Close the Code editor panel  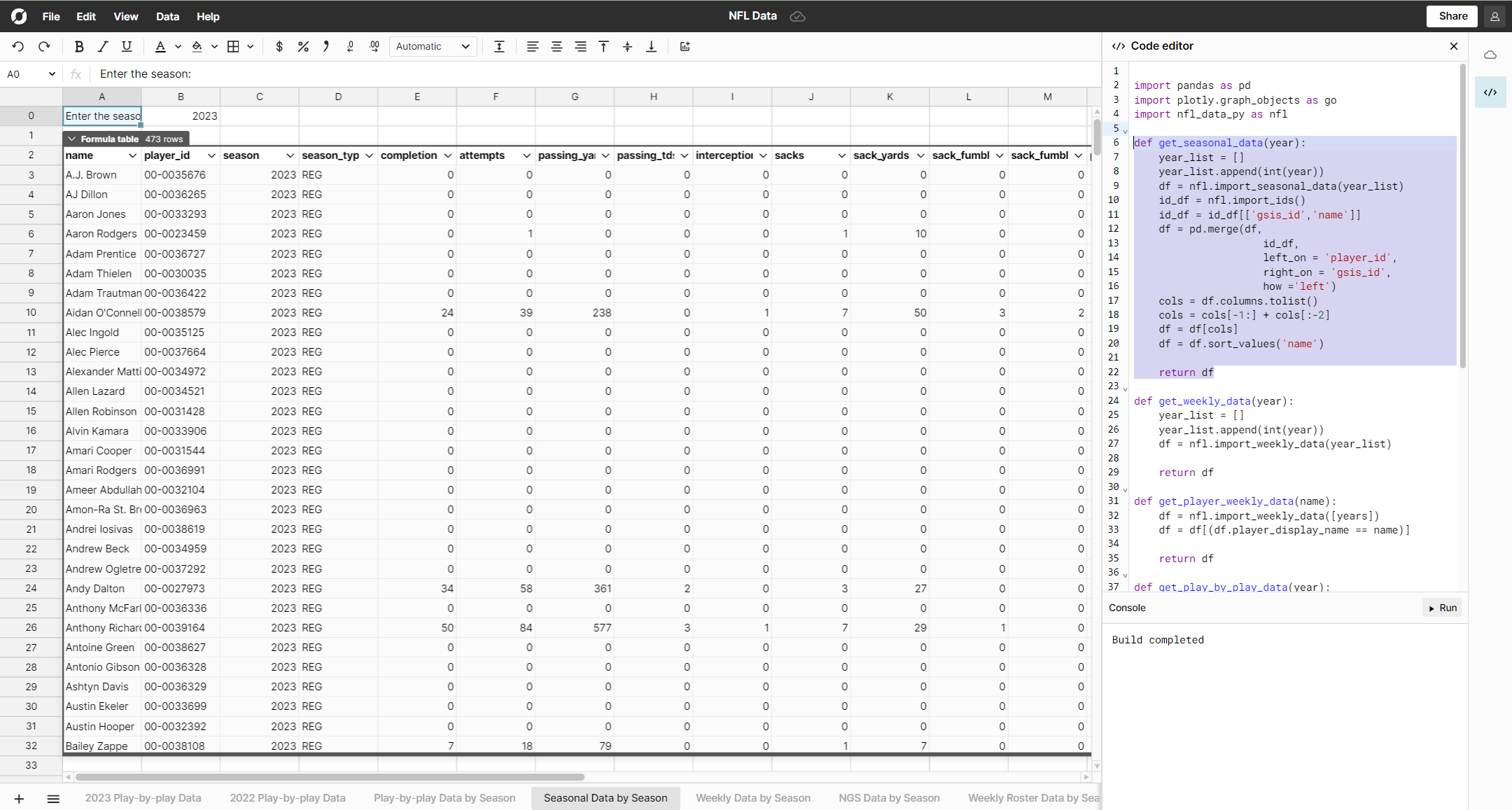pos(1454,46)
